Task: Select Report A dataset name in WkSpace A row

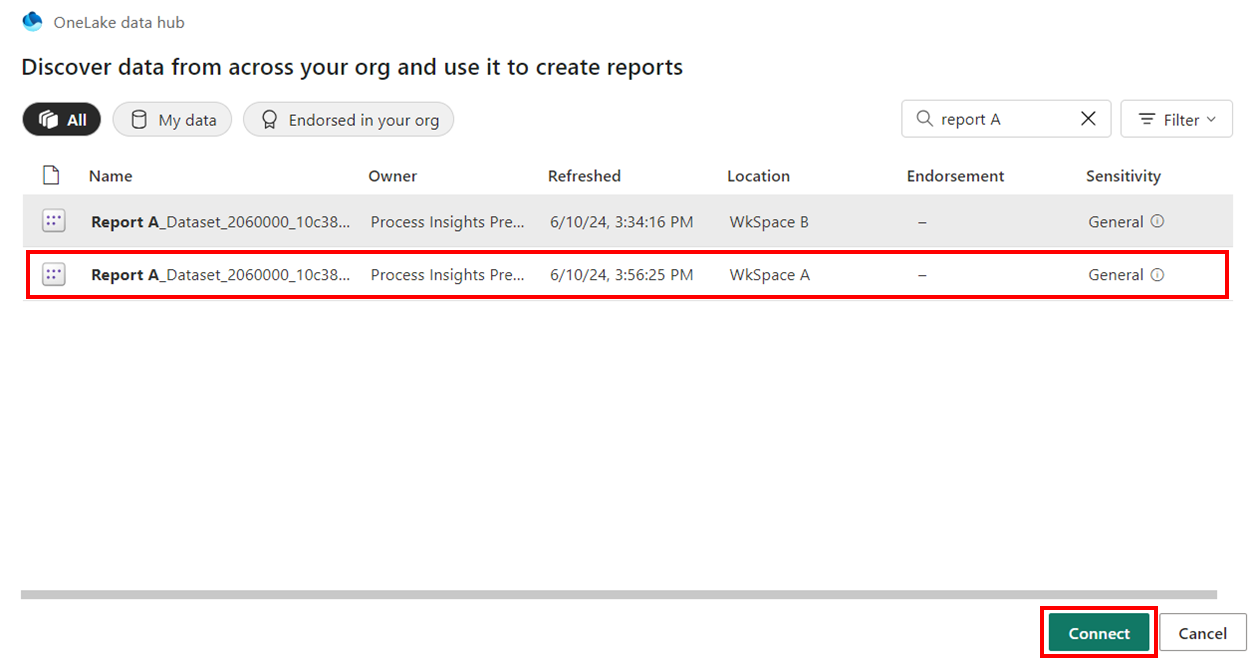Action: click(x=221, y=275)
